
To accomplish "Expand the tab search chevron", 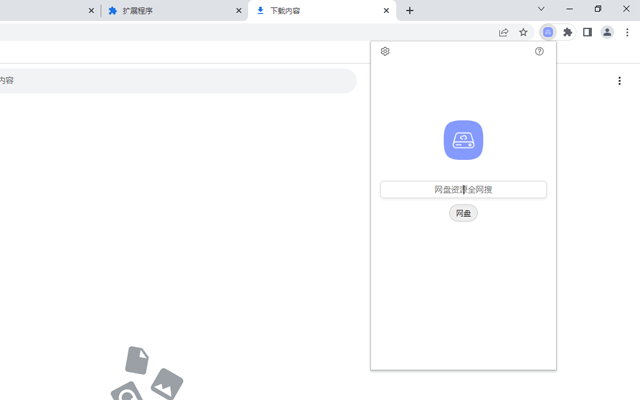I will click(x=541, y=9).
